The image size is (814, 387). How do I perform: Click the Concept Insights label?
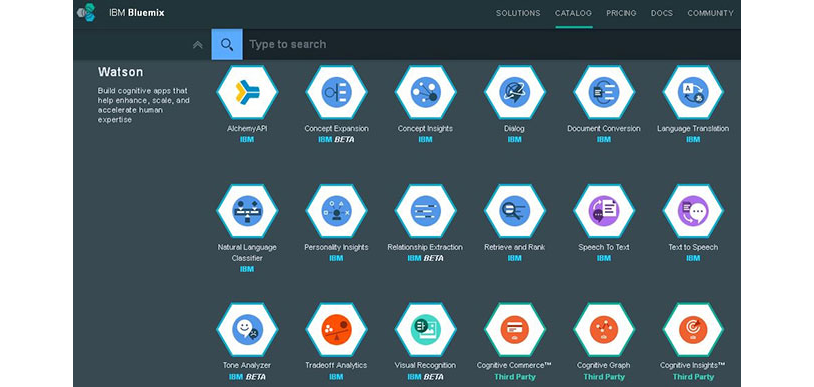(x=425, y=128)
